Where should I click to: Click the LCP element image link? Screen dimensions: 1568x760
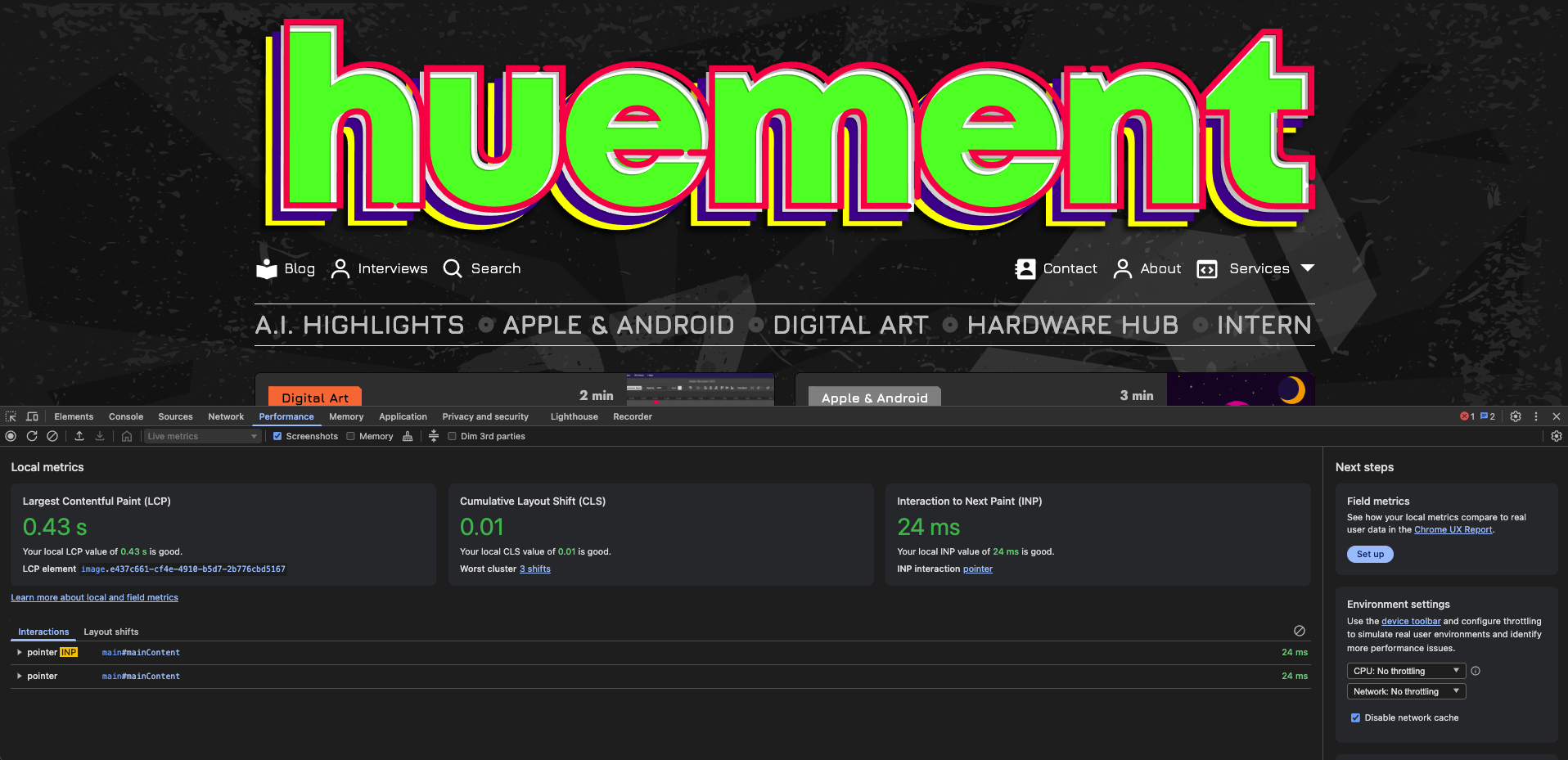(183, 569)
